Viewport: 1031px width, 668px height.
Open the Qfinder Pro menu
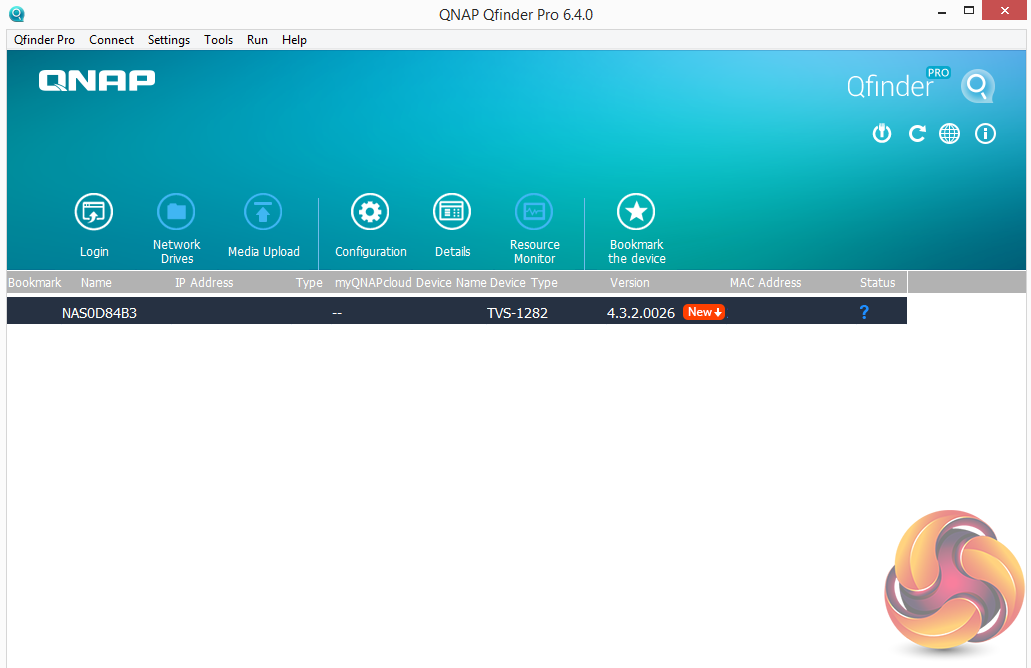point(45,40)
